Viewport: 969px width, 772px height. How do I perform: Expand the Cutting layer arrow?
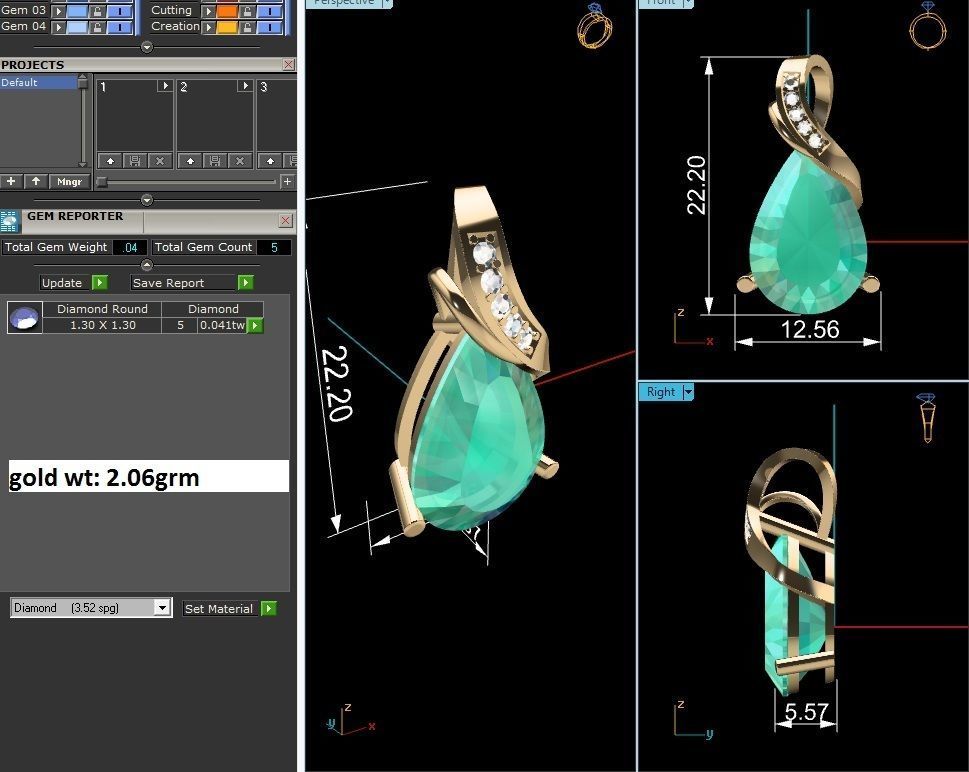pos(209,11)
